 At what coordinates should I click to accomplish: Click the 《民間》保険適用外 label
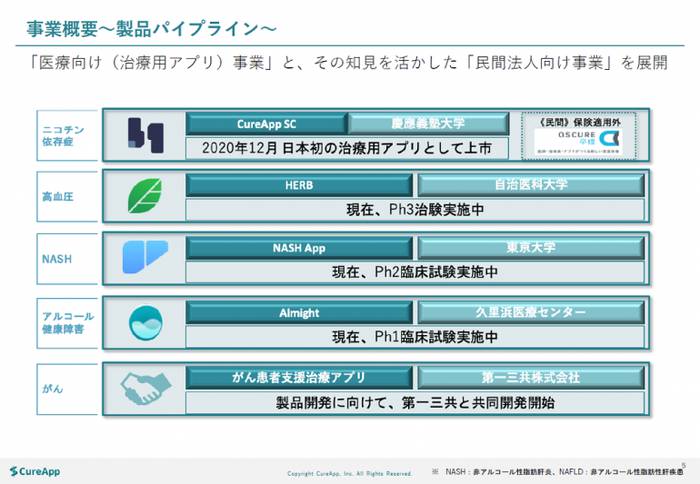(x=579, y=122)
